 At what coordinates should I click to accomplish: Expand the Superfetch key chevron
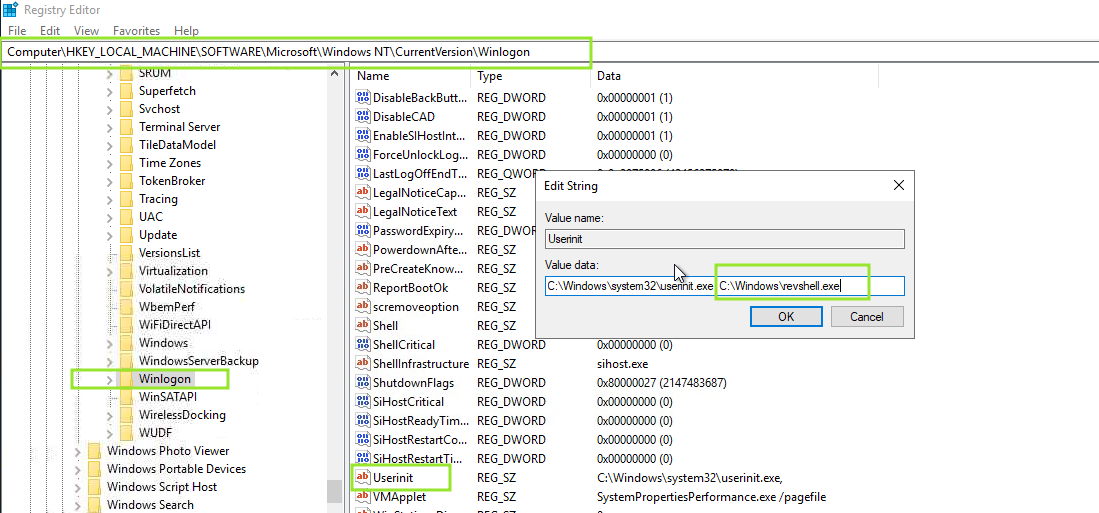tap(109, 91)
